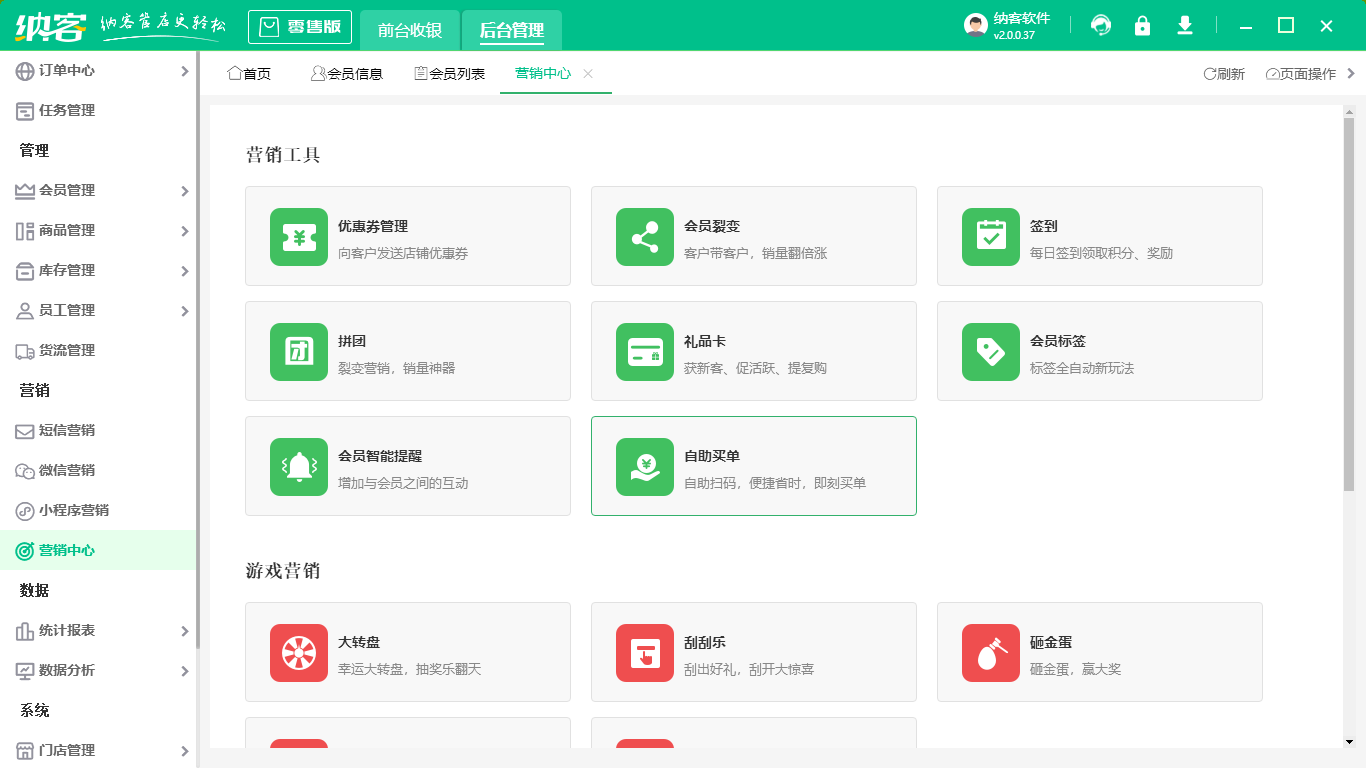Open the 会员标签 member tag tool
The height and width of the screenshot is (768, 1366).
[x=1099, y=351]
